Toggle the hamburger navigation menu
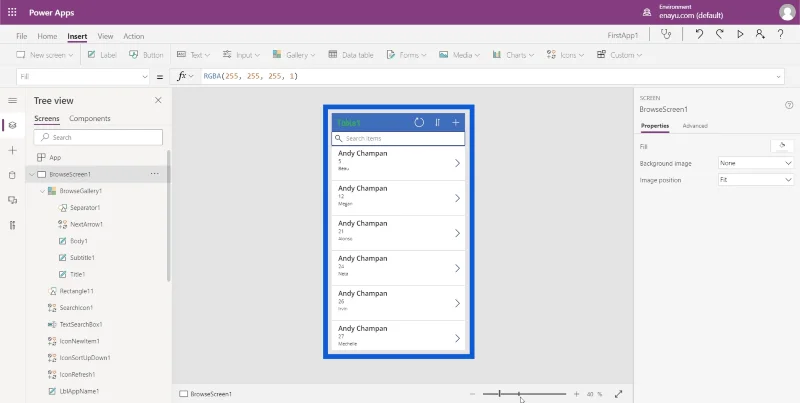Screen dimensions: 800x403 point(13,100)
